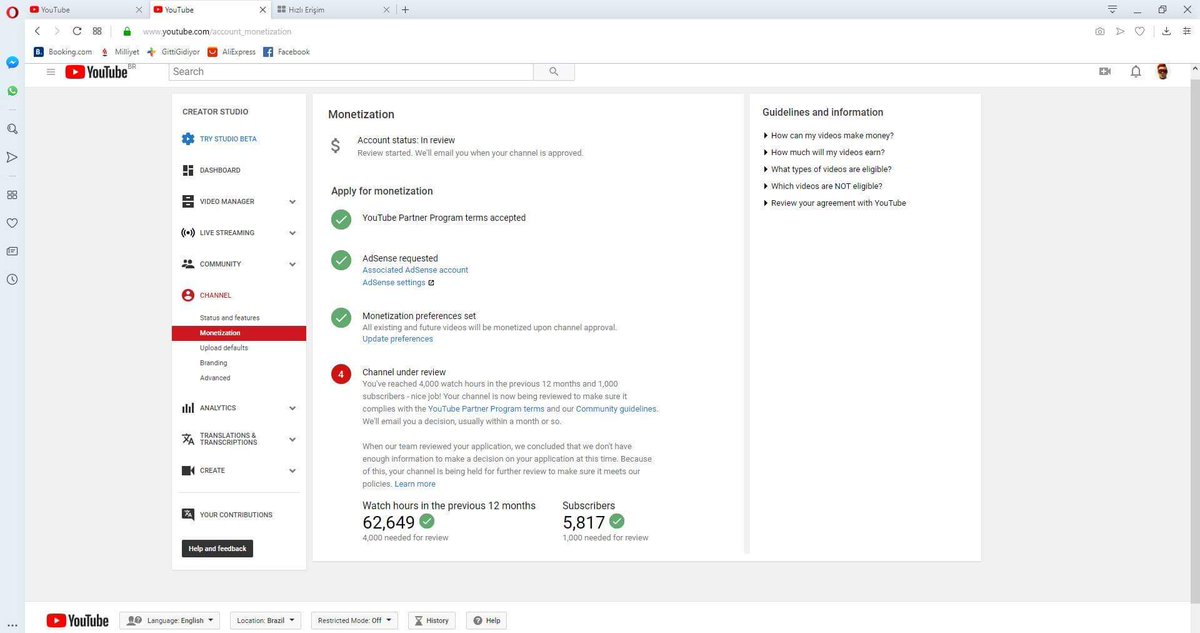
Task: Click the search magnifier button
Action: tap(554, 72)
